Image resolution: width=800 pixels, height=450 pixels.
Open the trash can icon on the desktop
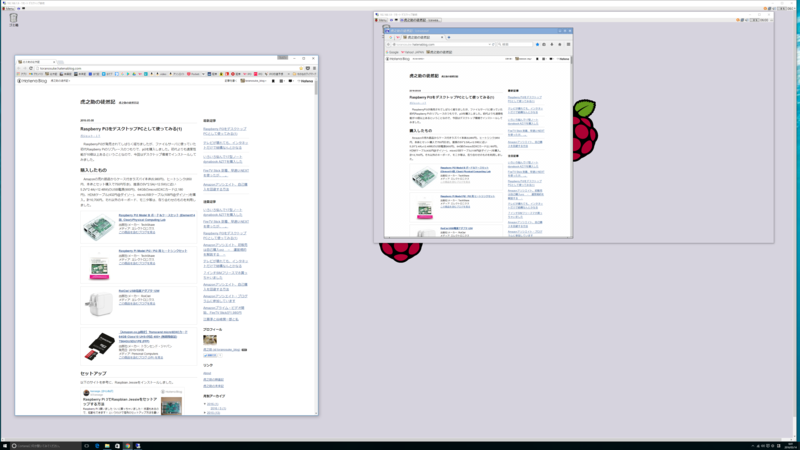pyautogui.click(x=13, y=19)
